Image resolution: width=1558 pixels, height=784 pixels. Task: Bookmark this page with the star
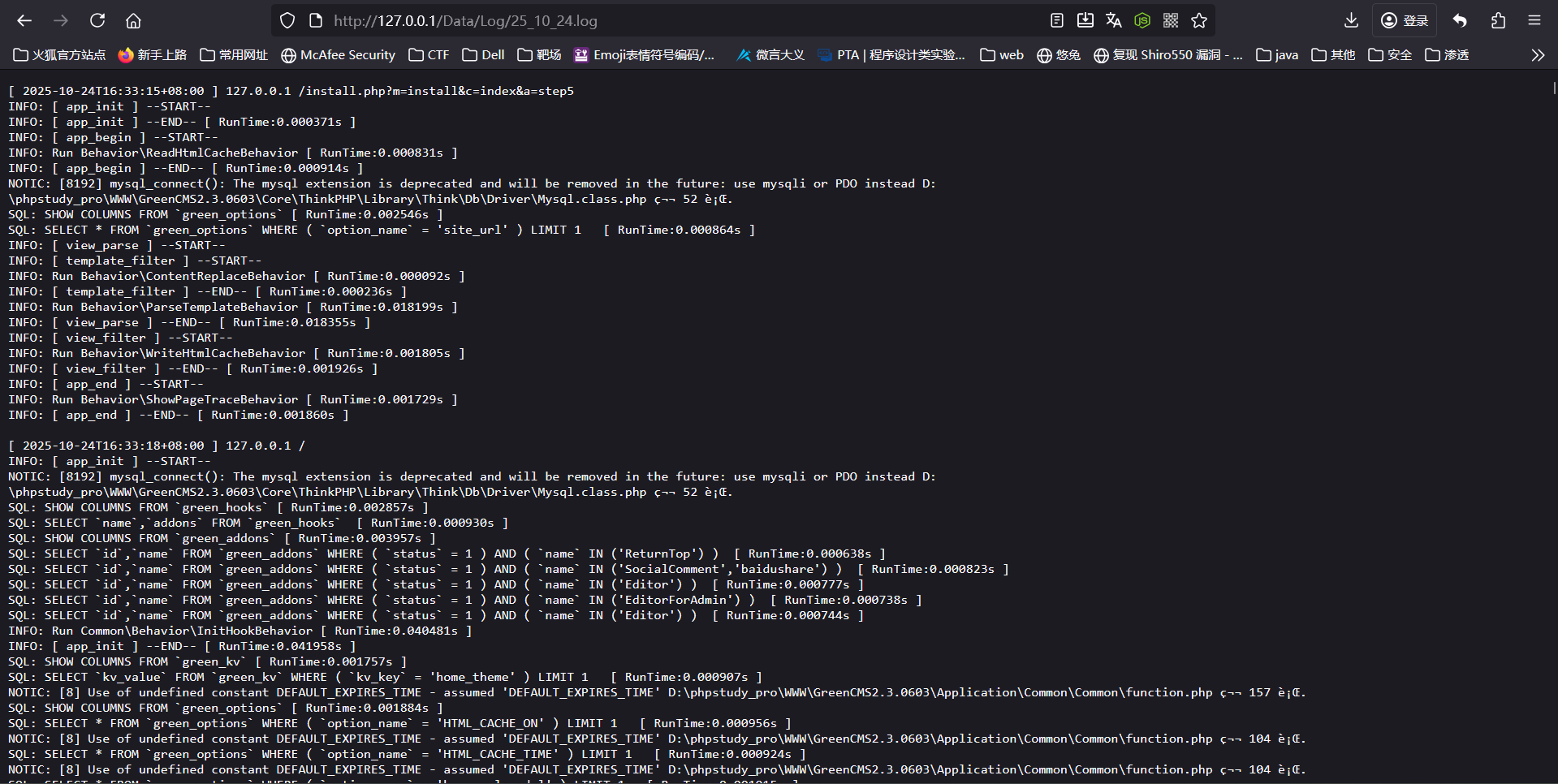[1199, 20]
